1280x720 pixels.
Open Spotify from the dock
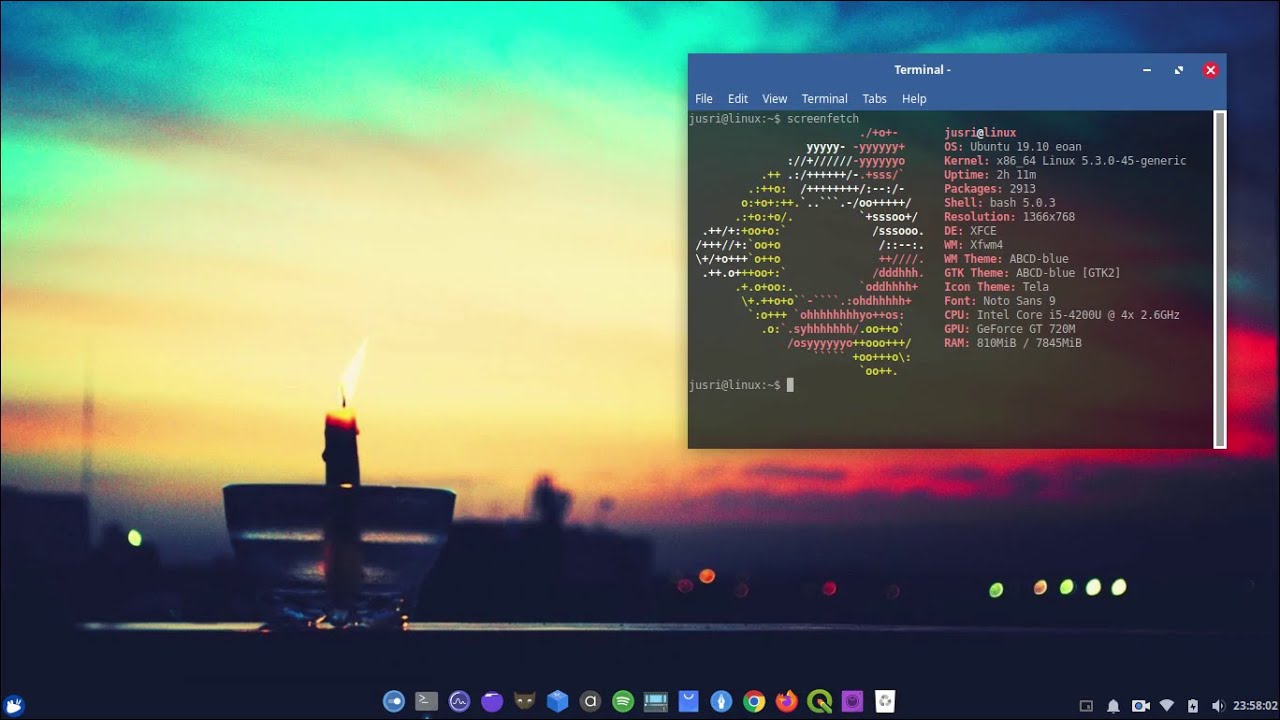(x=623, y=701)
